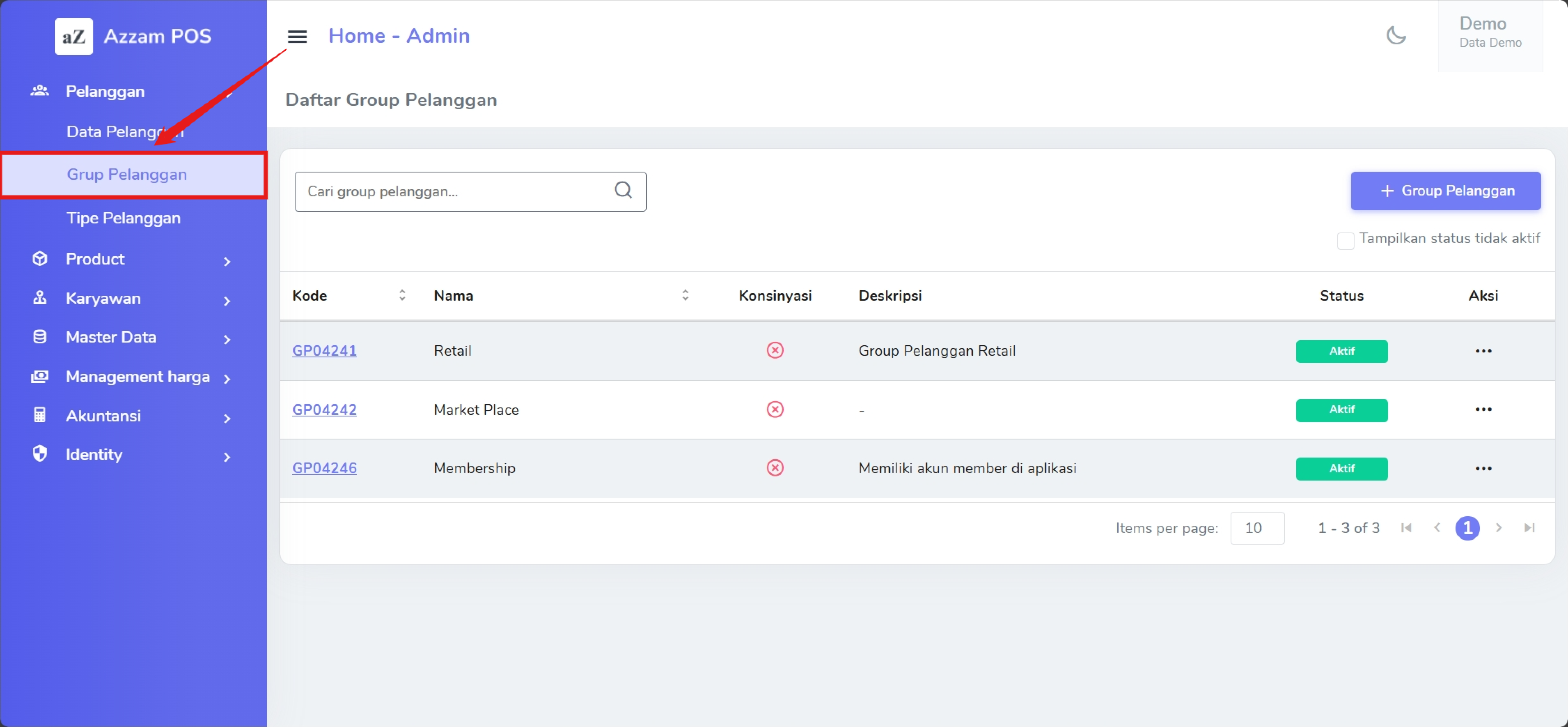Screen dimensions: 1568x727
Task: Sort by Nama column
Action: [685, 295]
